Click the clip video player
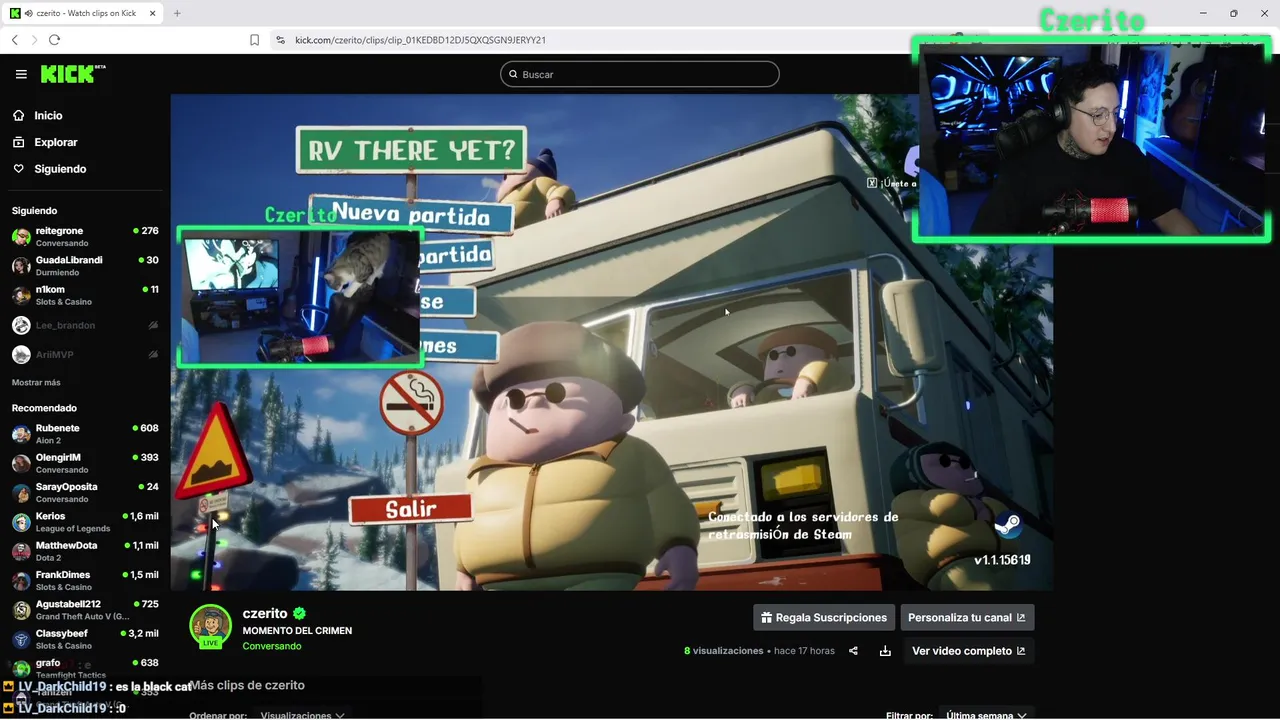1280x720 pixels. click(x=611, y=342)
